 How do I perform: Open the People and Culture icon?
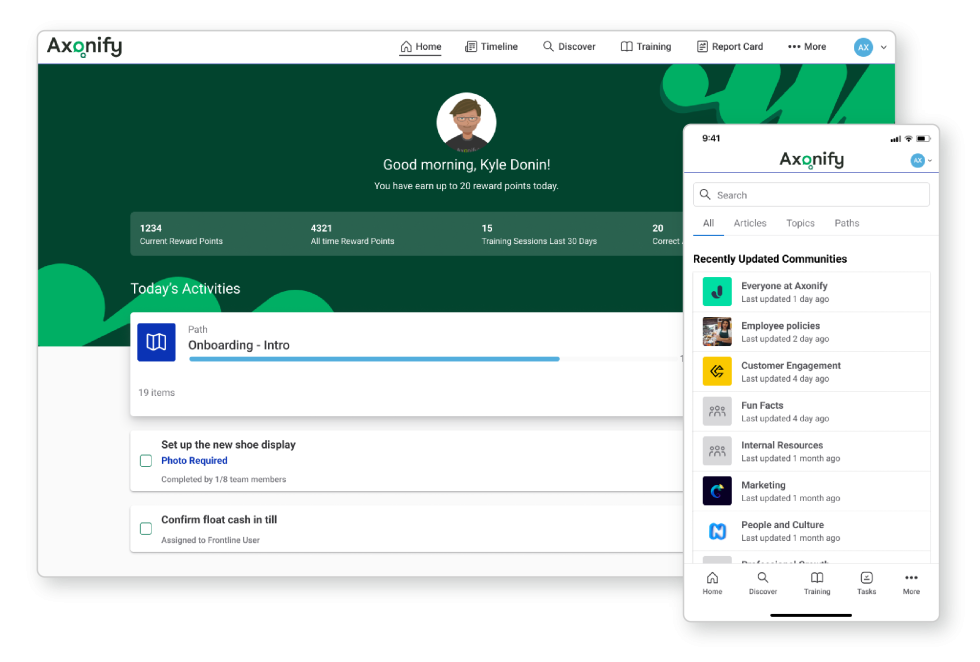(x=717, y=531)
